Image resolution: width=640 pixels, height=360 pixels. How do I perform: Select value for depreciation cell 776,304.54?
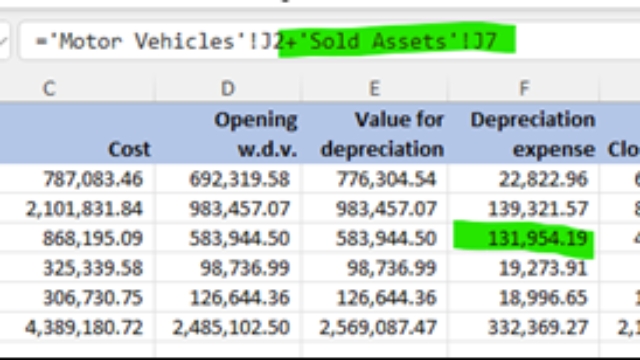click(374, 179)
